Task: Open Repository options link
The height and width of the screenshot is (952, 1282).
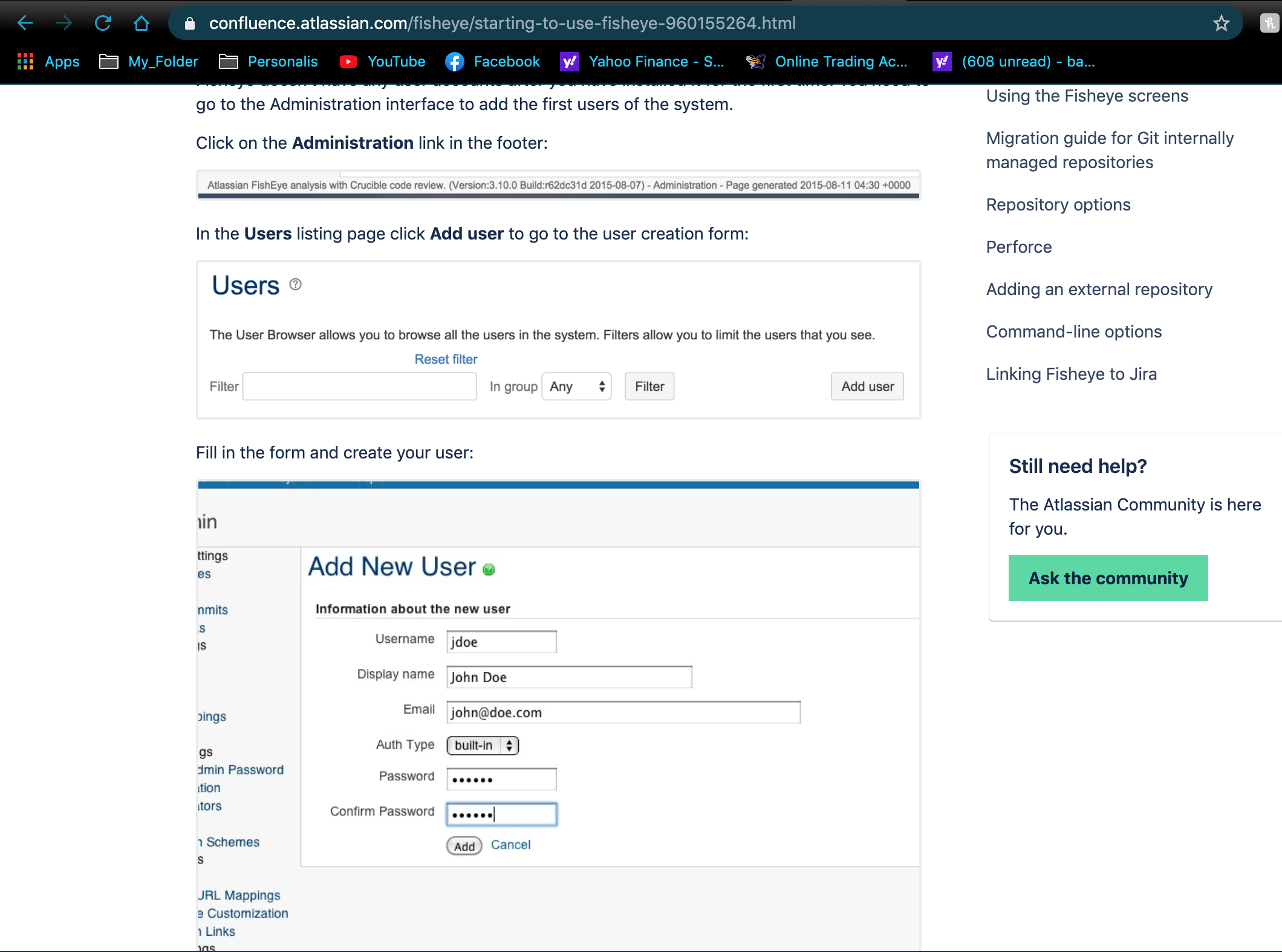Action: [x=1058, y=204]
